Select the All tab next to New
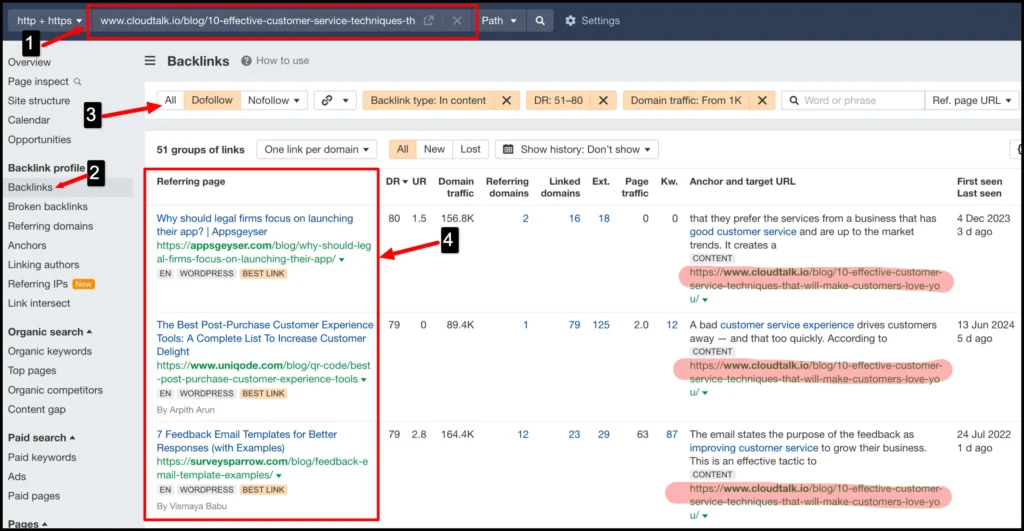Viewport: 1024px width, 531px height. [x=403, y=150]
